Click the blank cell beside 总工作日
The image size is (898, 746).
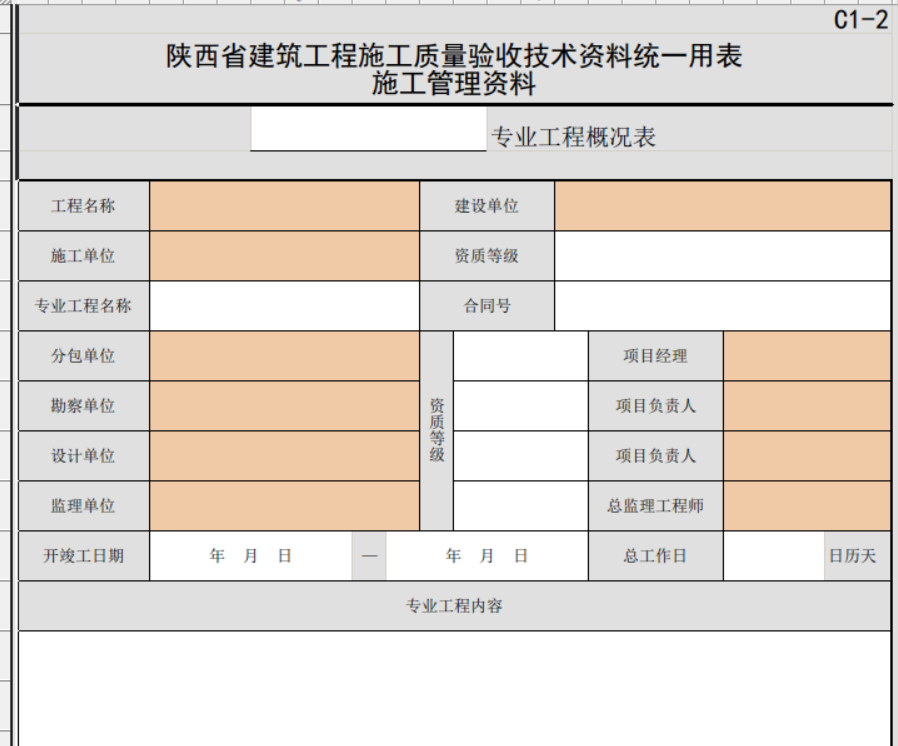773,556
